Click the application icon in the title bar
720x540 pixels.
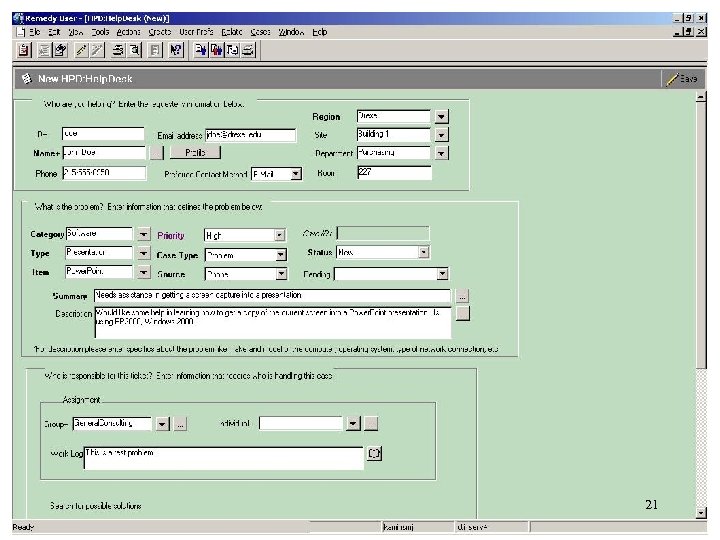tap(18, 18)
